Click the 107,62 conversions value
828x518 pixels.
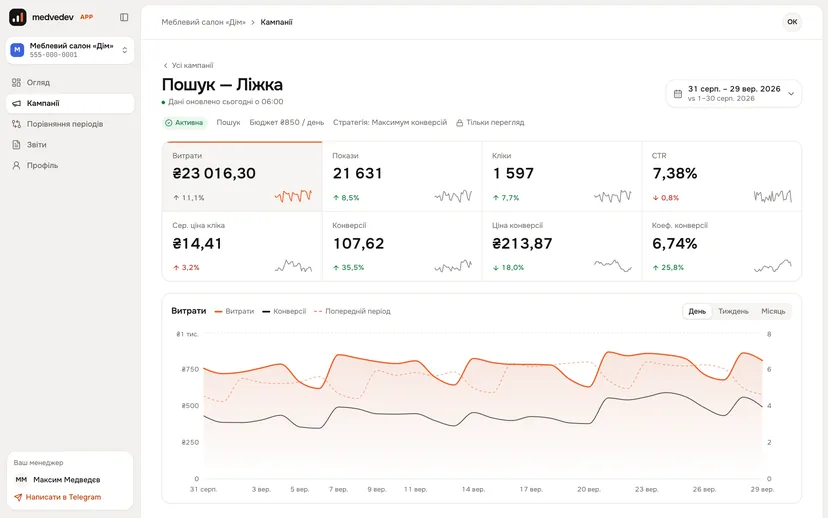pos(359,243)
